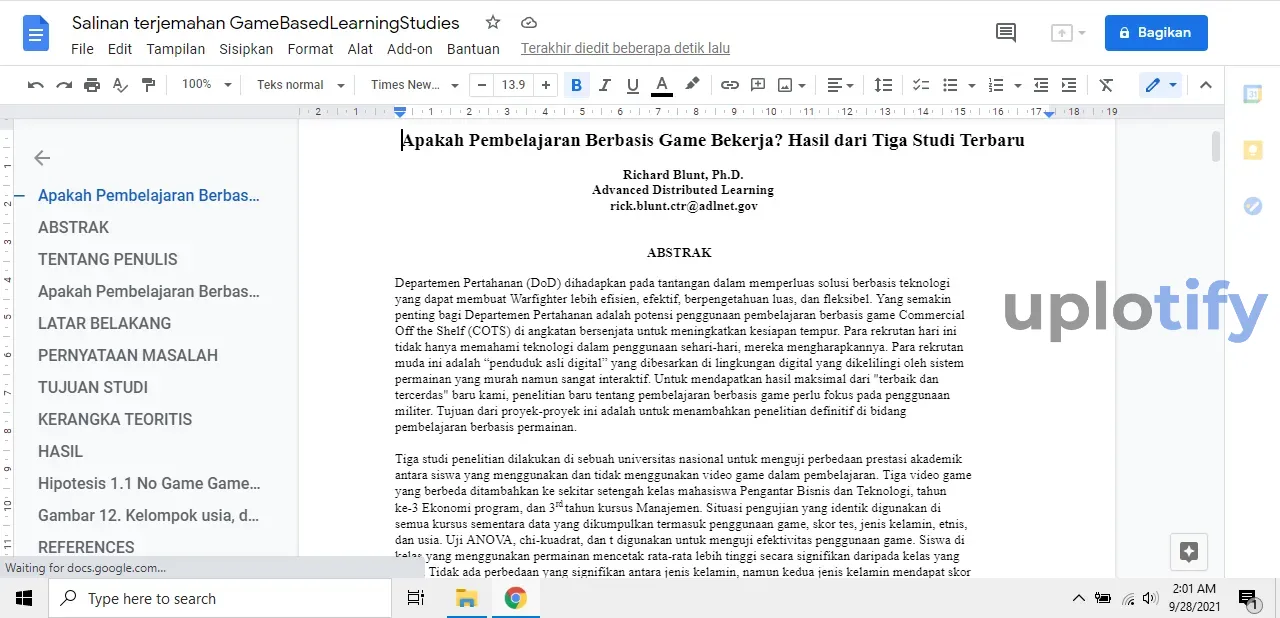Viewport: 1280px width, 618px height.
Task: Open numbered list options arrow
Action: click(1017, 85)
